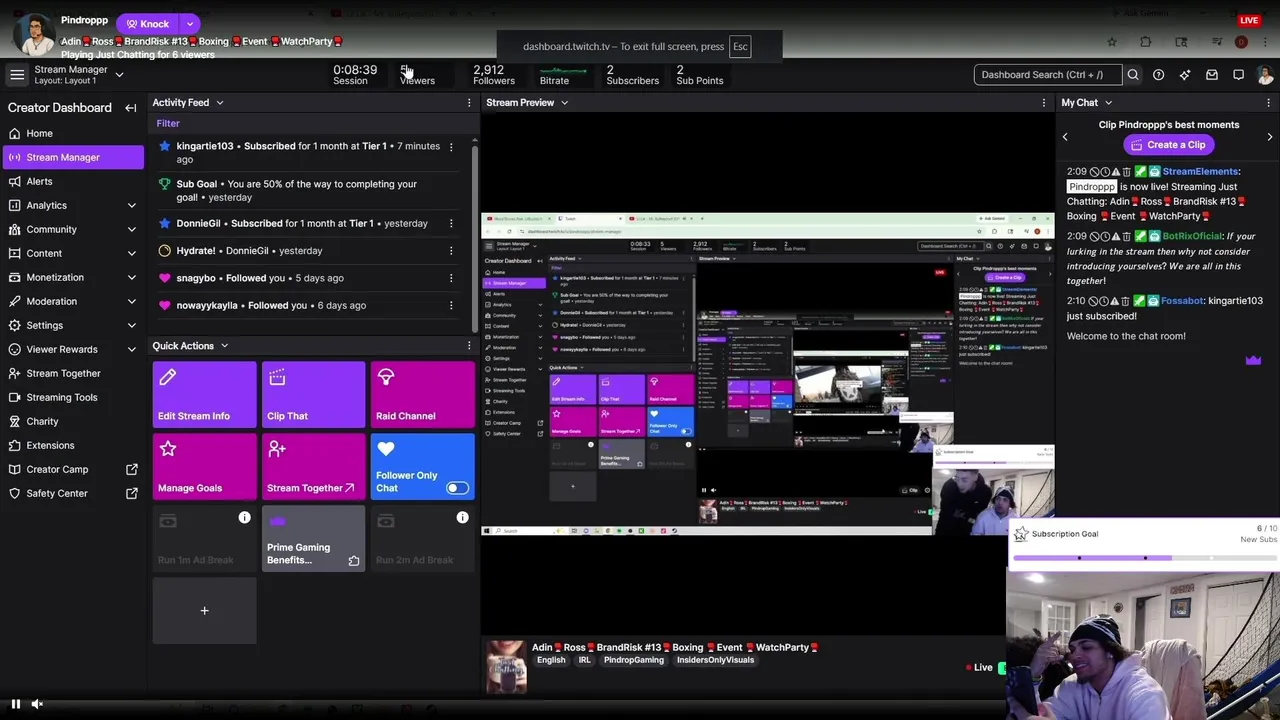Open My Chat options menu
The width and height of the screenshot is (1280, 720).
tap(1269, 103)
